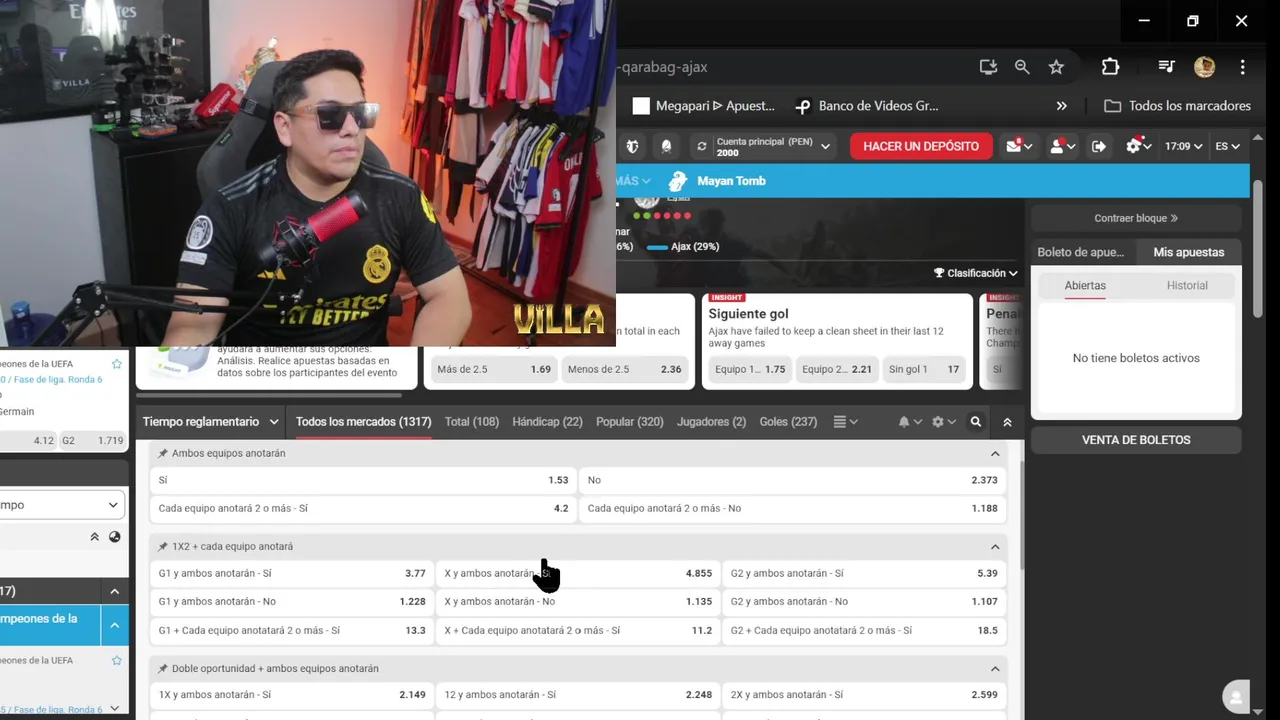This screenshot has width=1280, height=720.
Task: Select Ambos equipos anotarán No at 2.373
Action: click(x=793, y=480)
